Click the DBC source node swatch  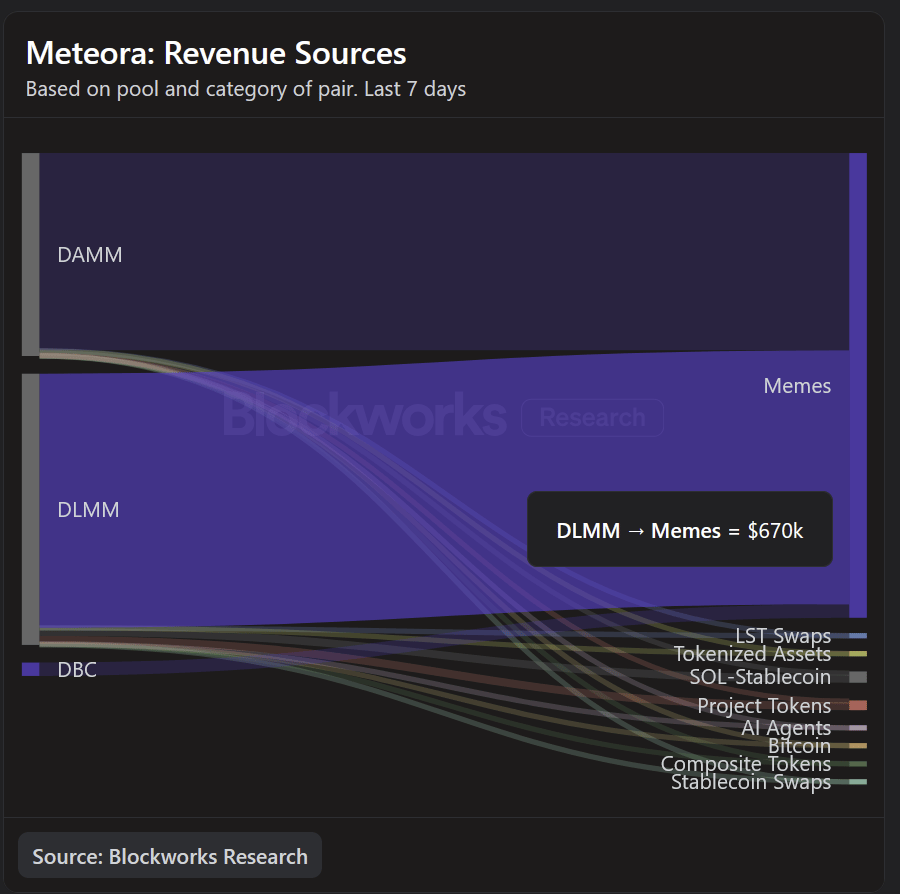[30, 669]
